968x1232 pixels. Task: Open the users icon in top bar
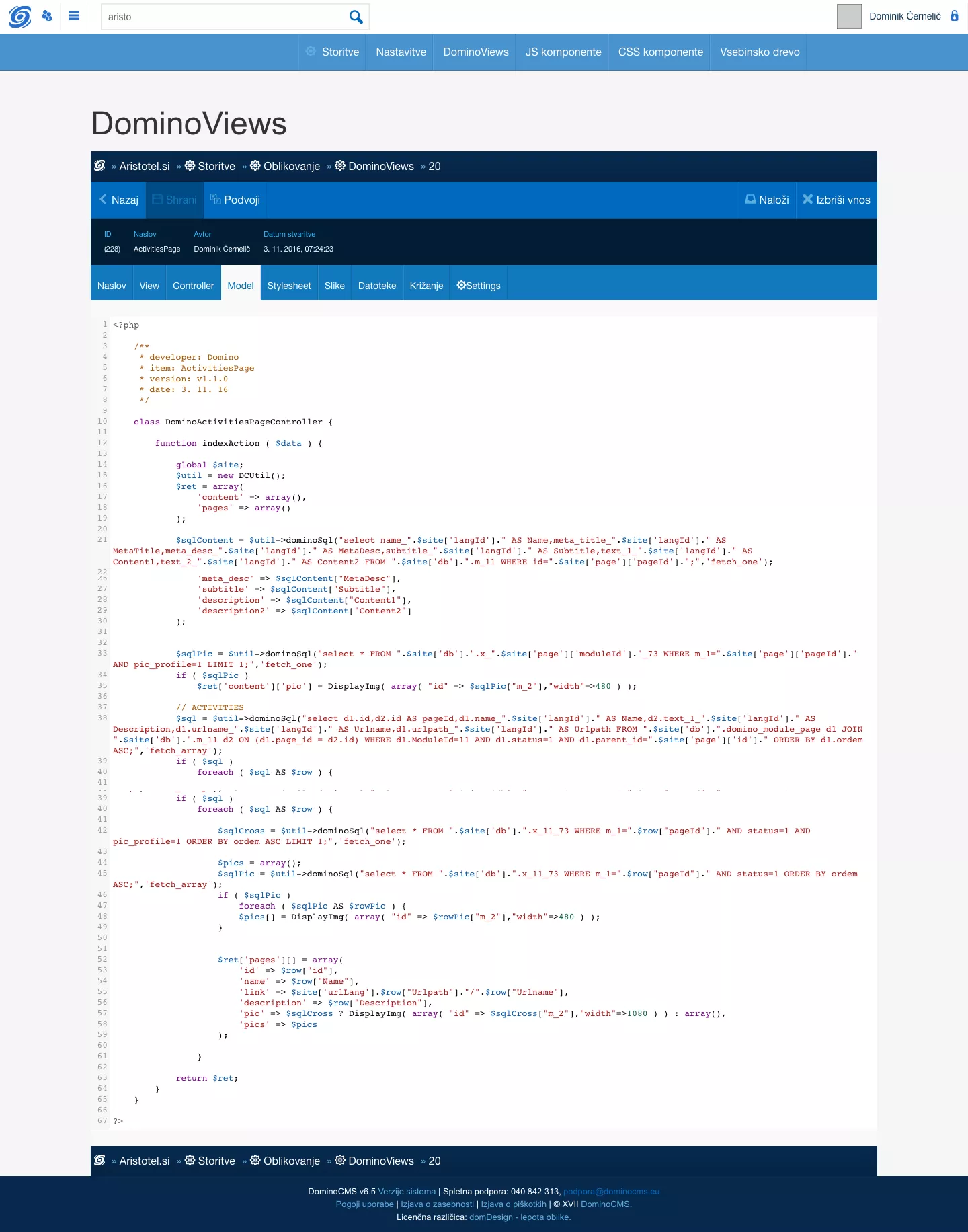click(x=47, y=16)
